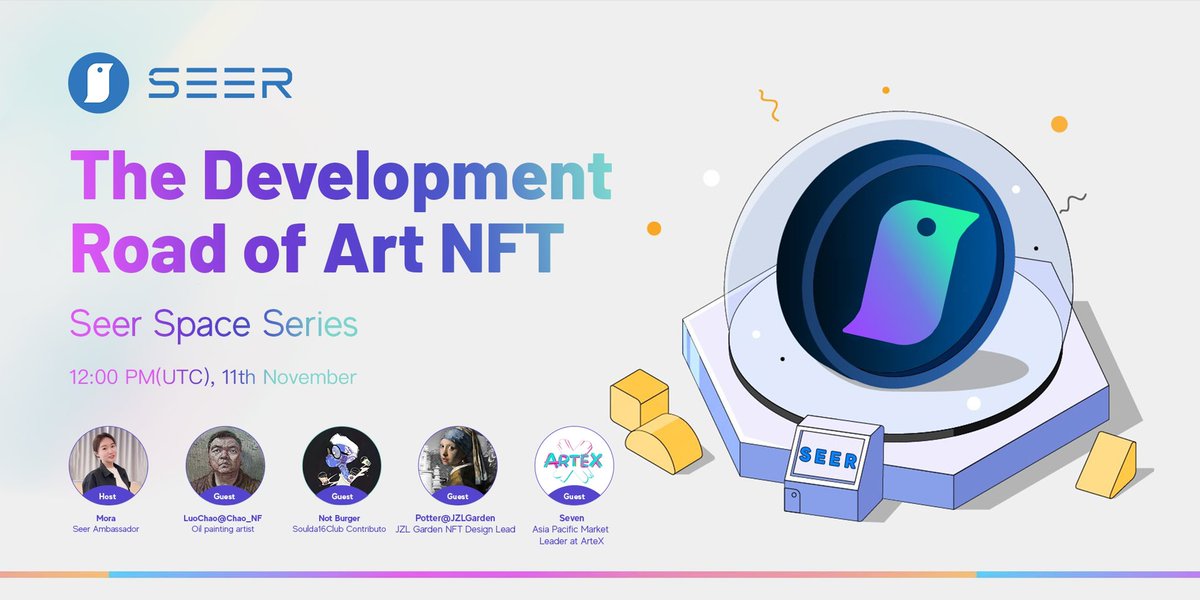Image resolution: width=1200 pixels, height=600 pixels.
Task: Click the name "Not Burger"
Action: click(341, 518)
